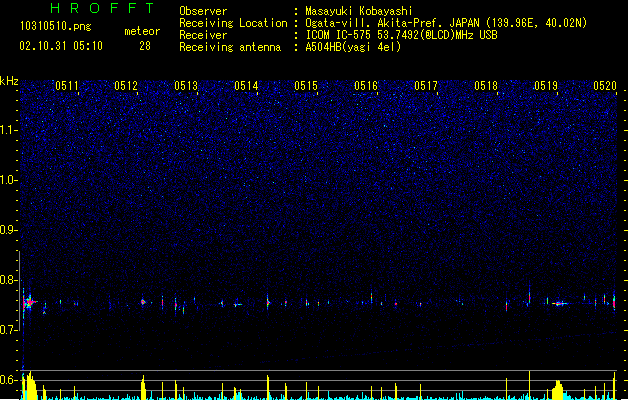Click the timestamp 02.10.31 05:10

pos(61,46)
